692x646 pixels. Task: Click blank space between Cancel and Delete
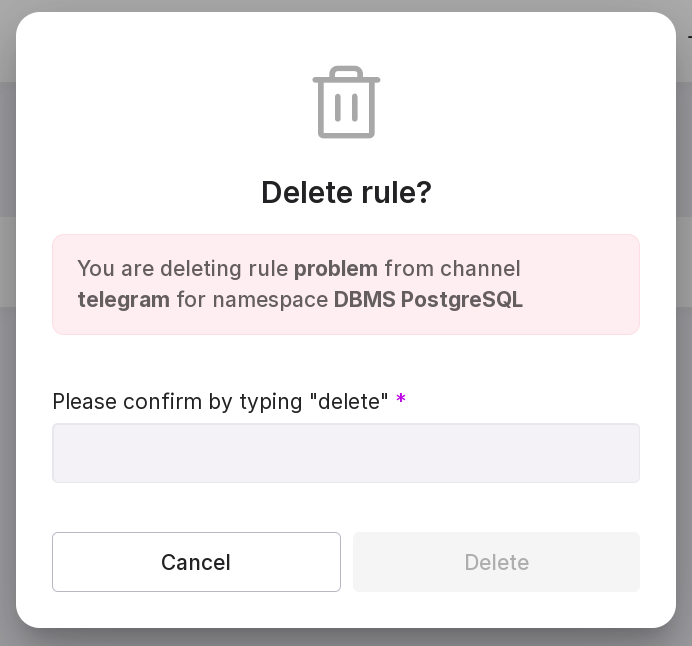347,562
